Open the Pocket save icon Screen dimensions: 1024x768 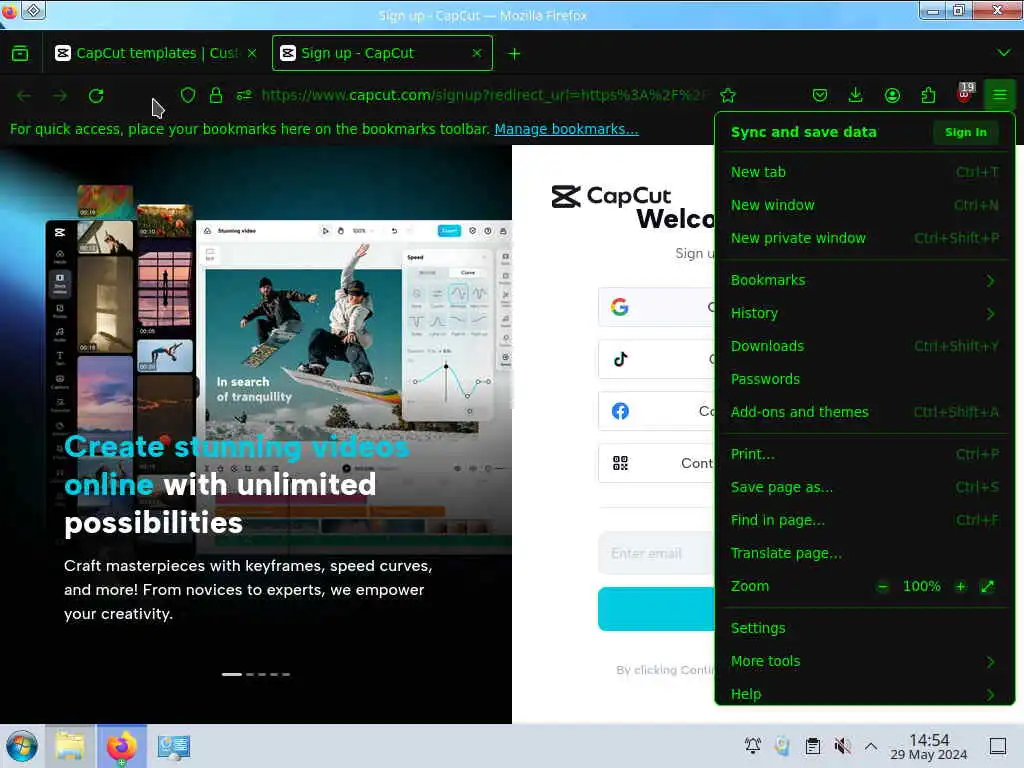[820, 95]
